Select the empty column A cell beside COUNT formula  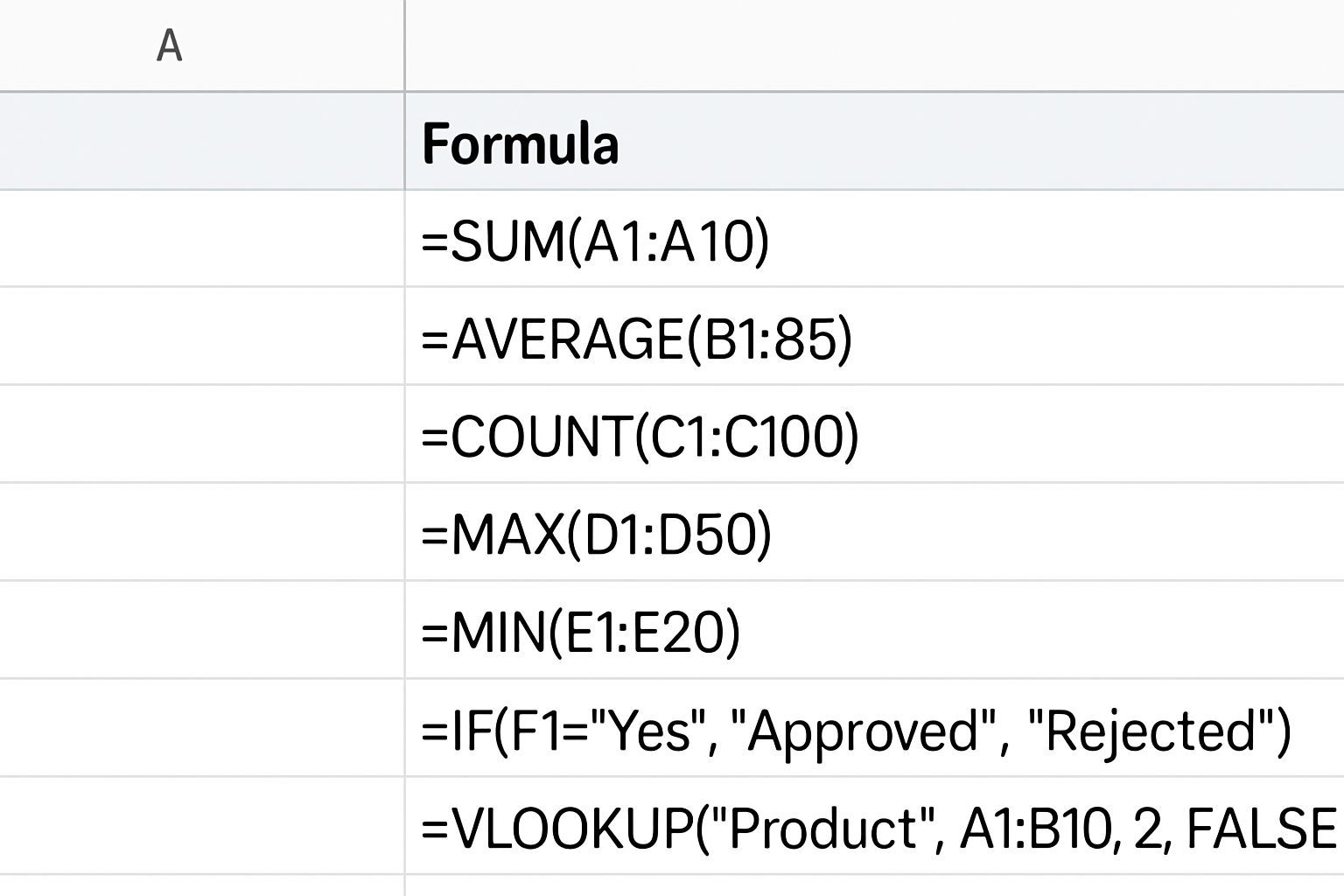201,435
